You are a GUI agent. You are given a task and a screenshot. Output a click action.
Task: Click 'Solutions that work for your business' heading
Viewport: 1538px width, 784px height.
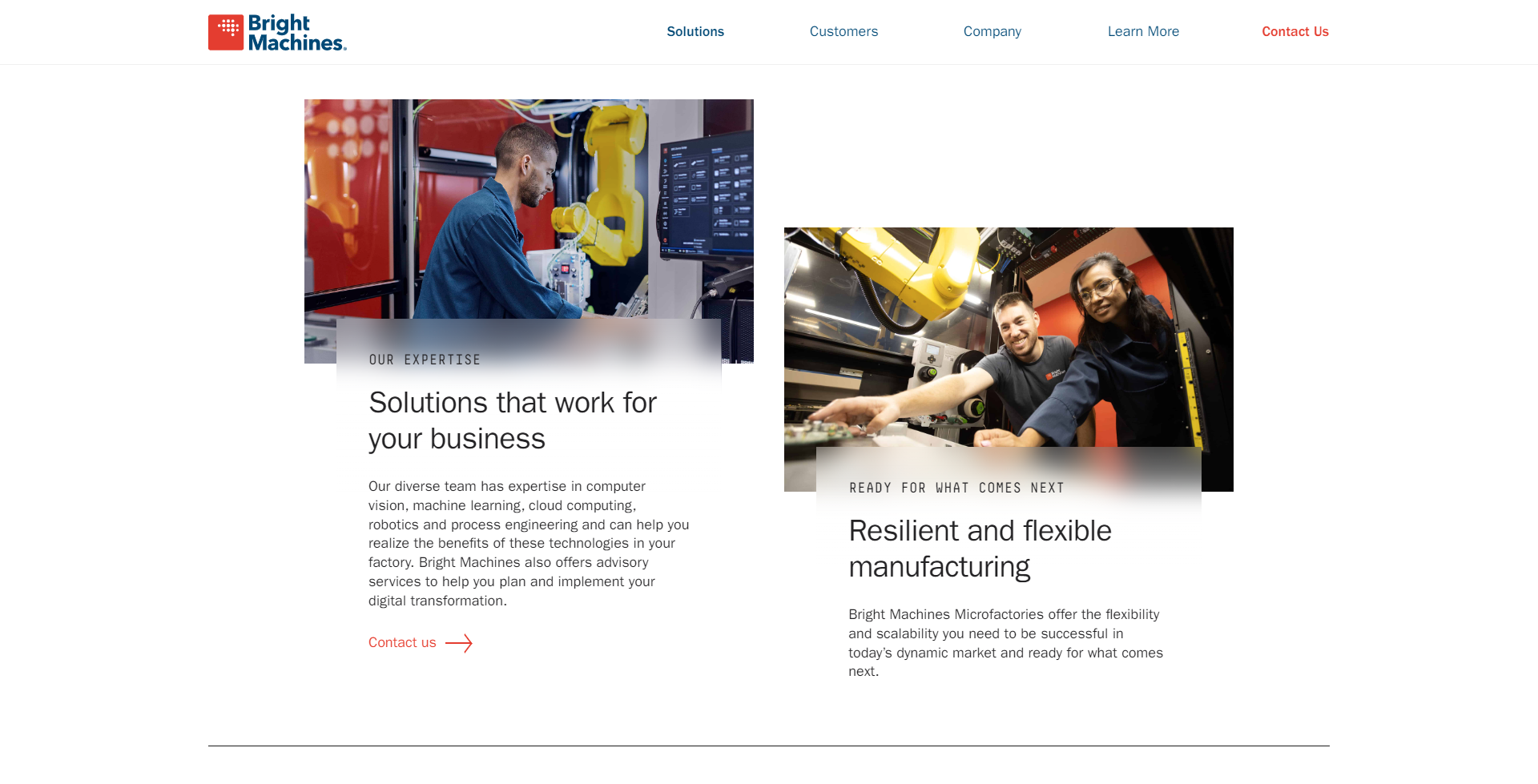(x=513, y=420)
